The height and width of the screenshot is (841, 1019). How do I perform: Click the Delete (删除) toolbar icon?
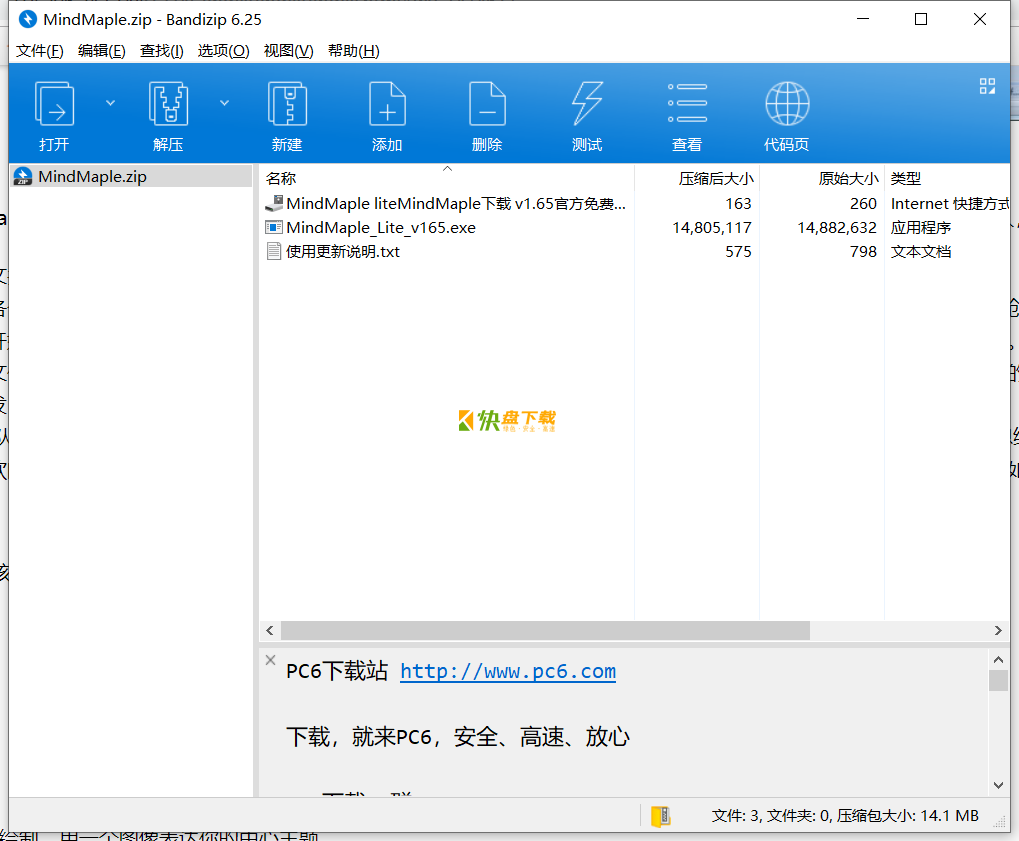point(487,103)
